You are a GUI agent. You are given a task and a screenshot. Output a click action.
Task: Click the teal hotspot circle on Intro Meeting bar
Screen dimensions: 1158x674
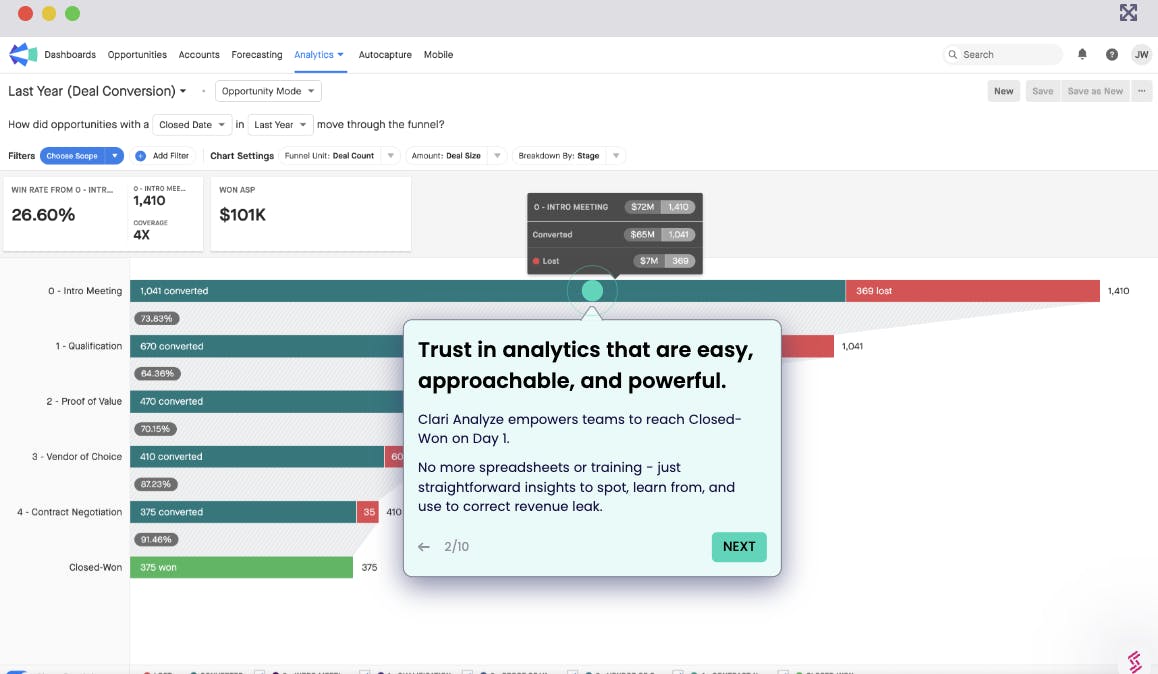pyautogui.click(x=592, y=291)
